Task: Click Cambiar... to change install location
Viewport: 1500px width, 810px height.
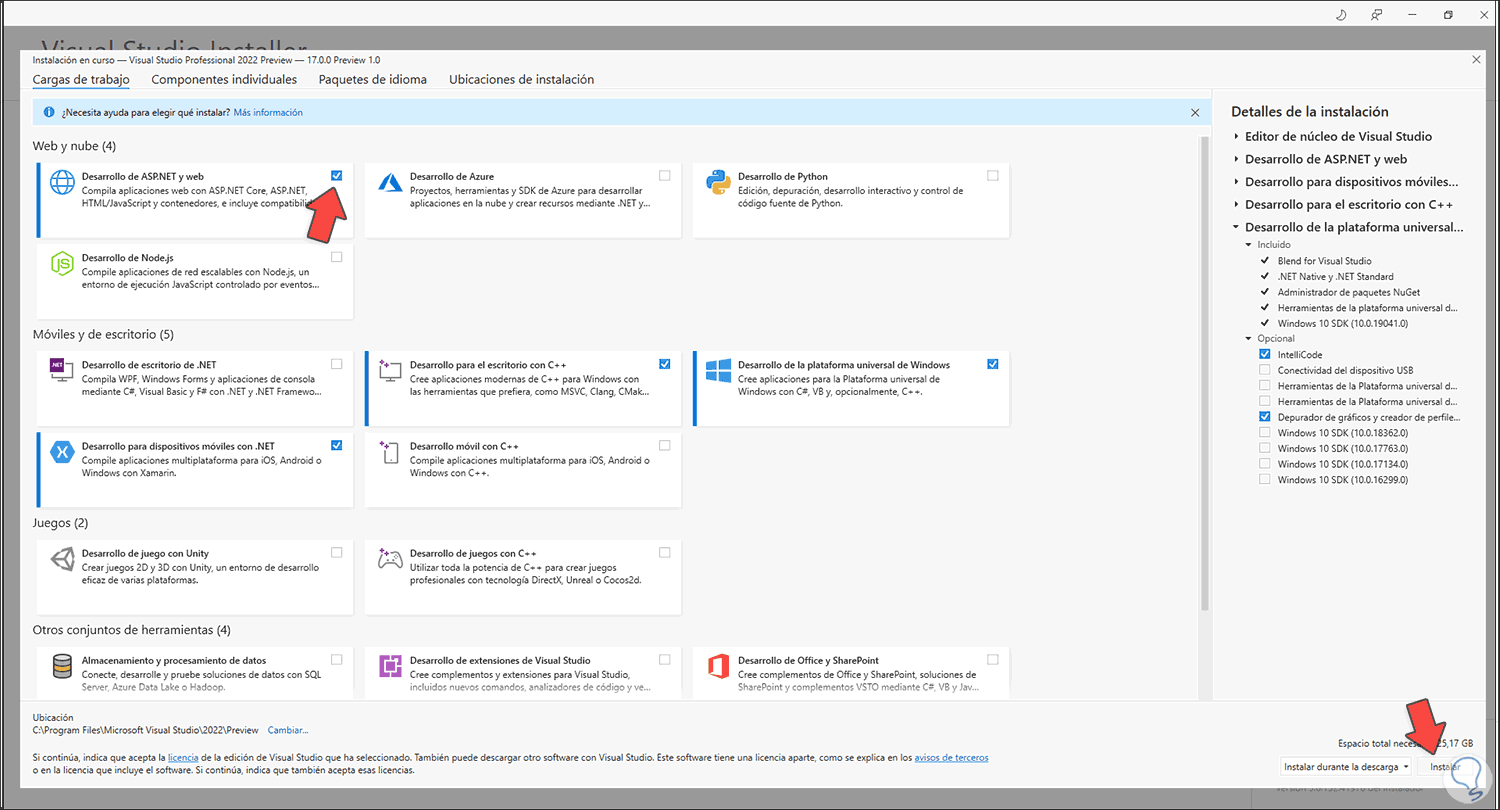Action: [x=288, y=731]
